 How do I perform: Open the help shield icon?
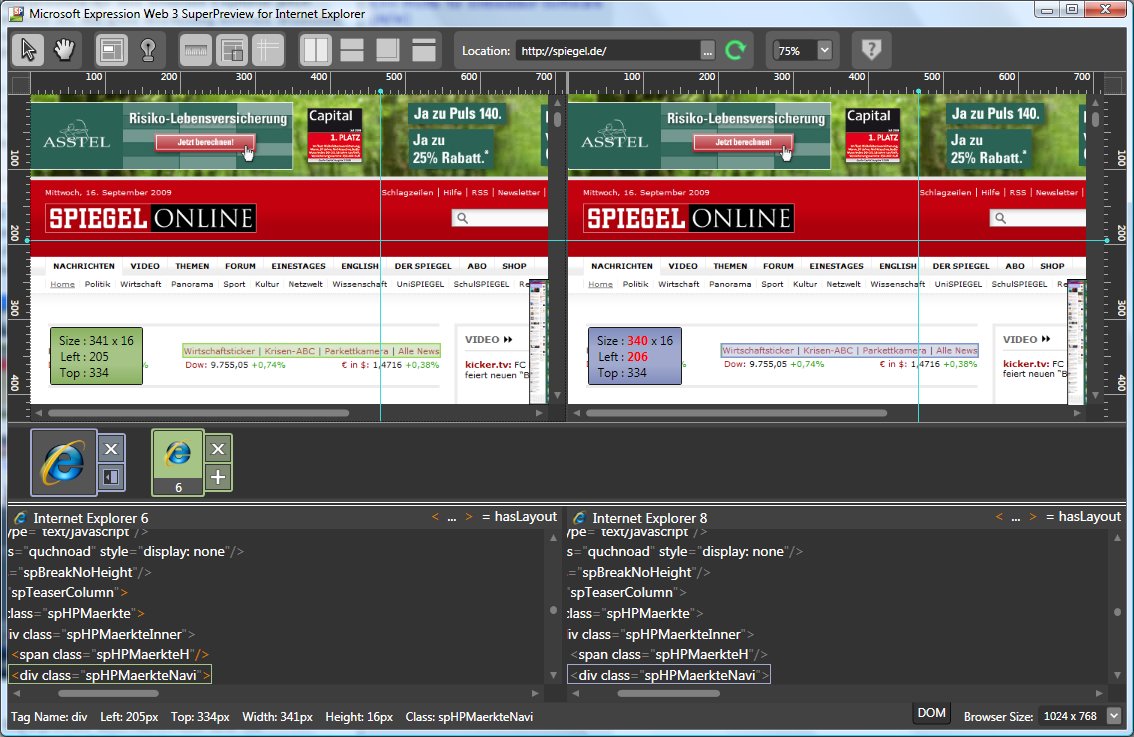tap(871, 50)
